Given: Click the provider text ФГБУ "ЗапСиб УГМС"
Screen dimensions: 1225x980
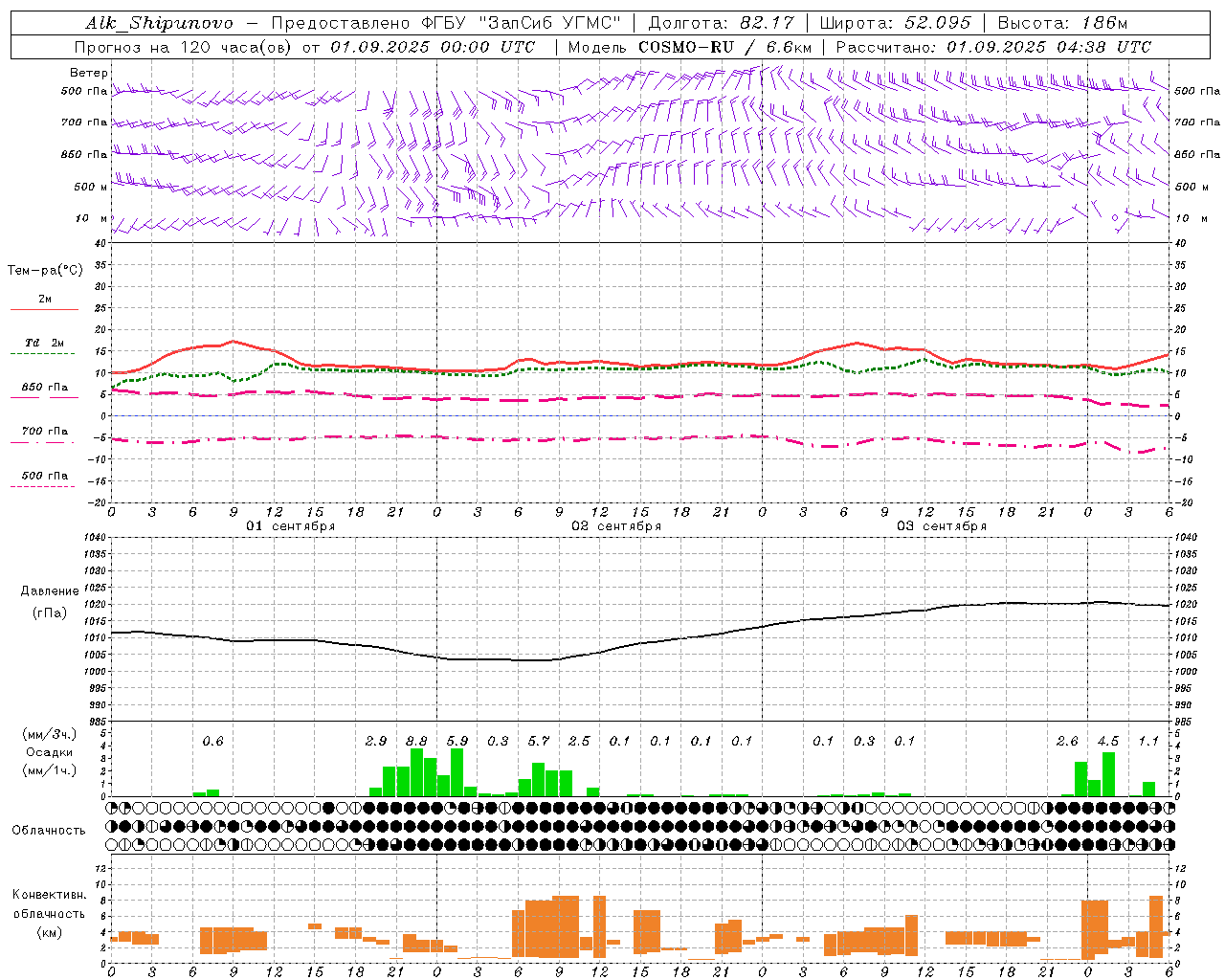Looking at the screenshot, I should [522, 23].
